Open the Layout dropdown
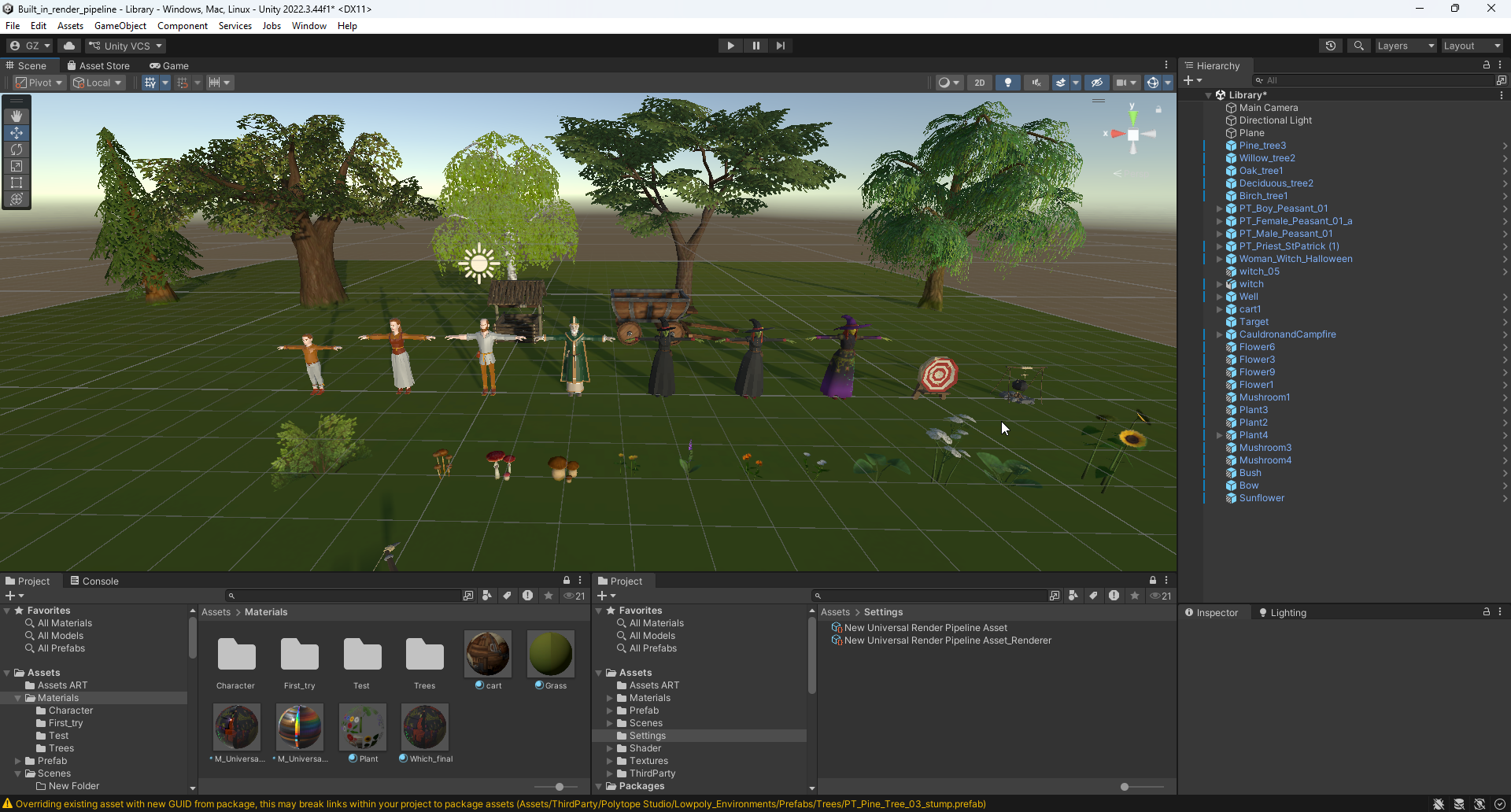 pos(1472,46)
